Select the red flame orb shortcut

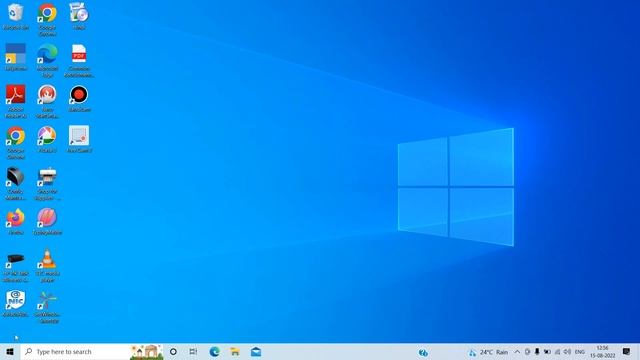tap(47, 101)
